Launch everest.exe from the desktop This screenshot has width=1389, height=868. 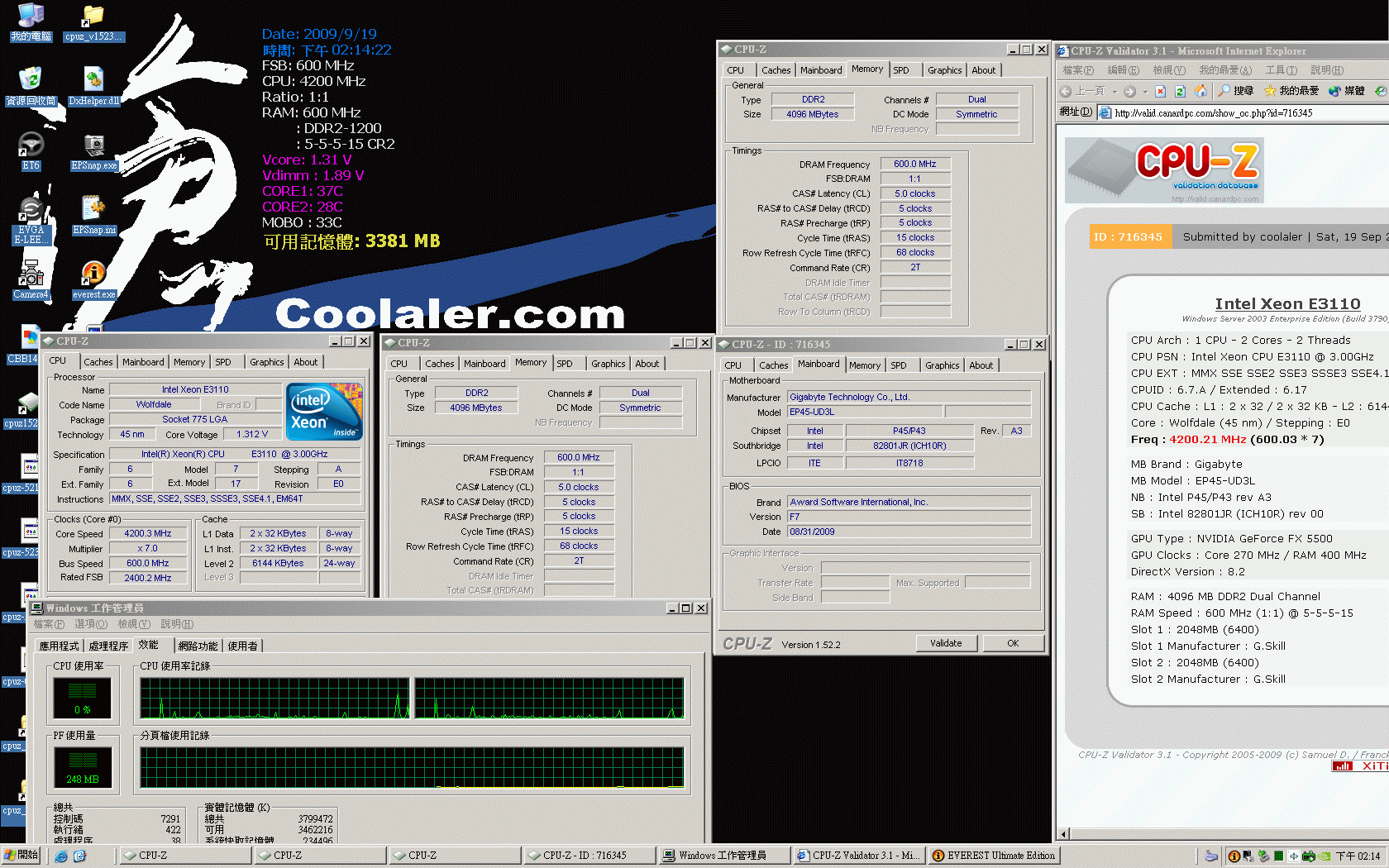pos(93,279)
